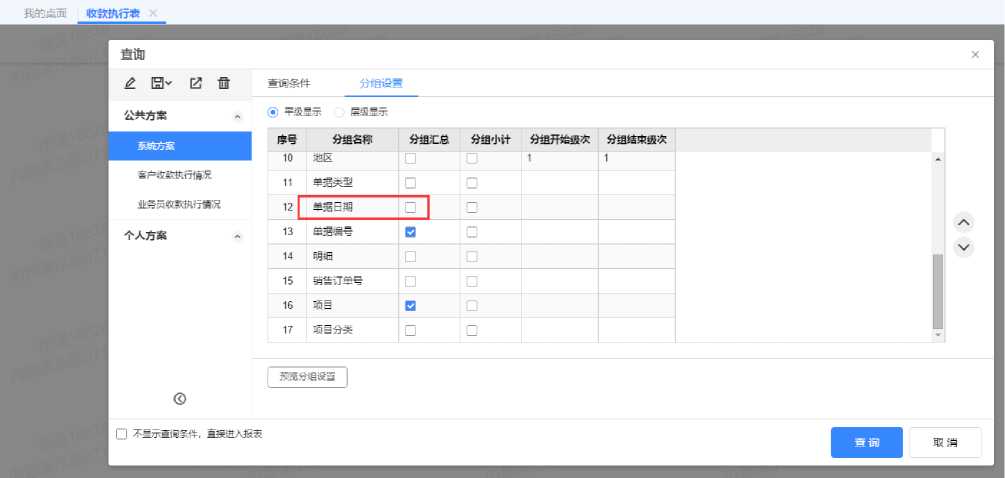Click the blue 查询 button

point(867,443)
